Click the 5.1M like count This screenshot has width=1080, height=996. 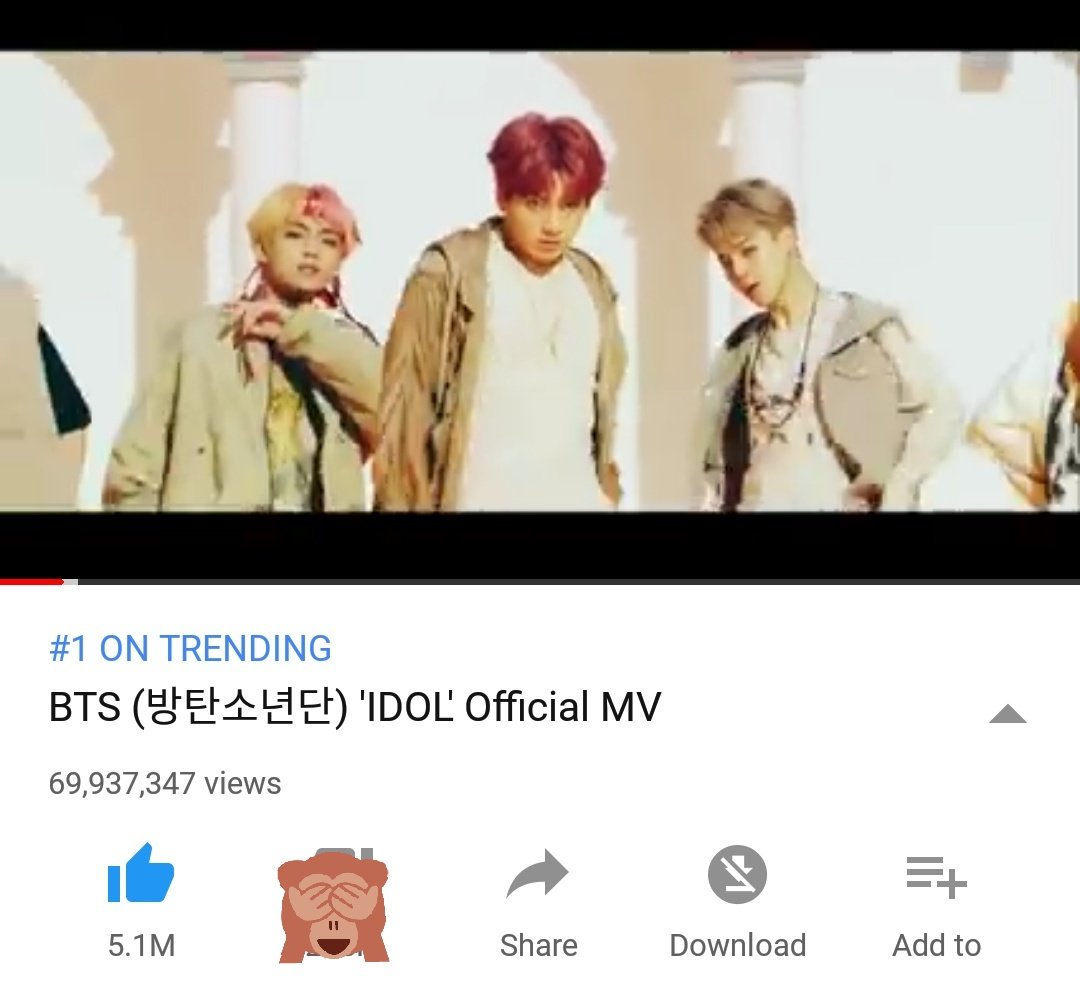click(141, 945)
